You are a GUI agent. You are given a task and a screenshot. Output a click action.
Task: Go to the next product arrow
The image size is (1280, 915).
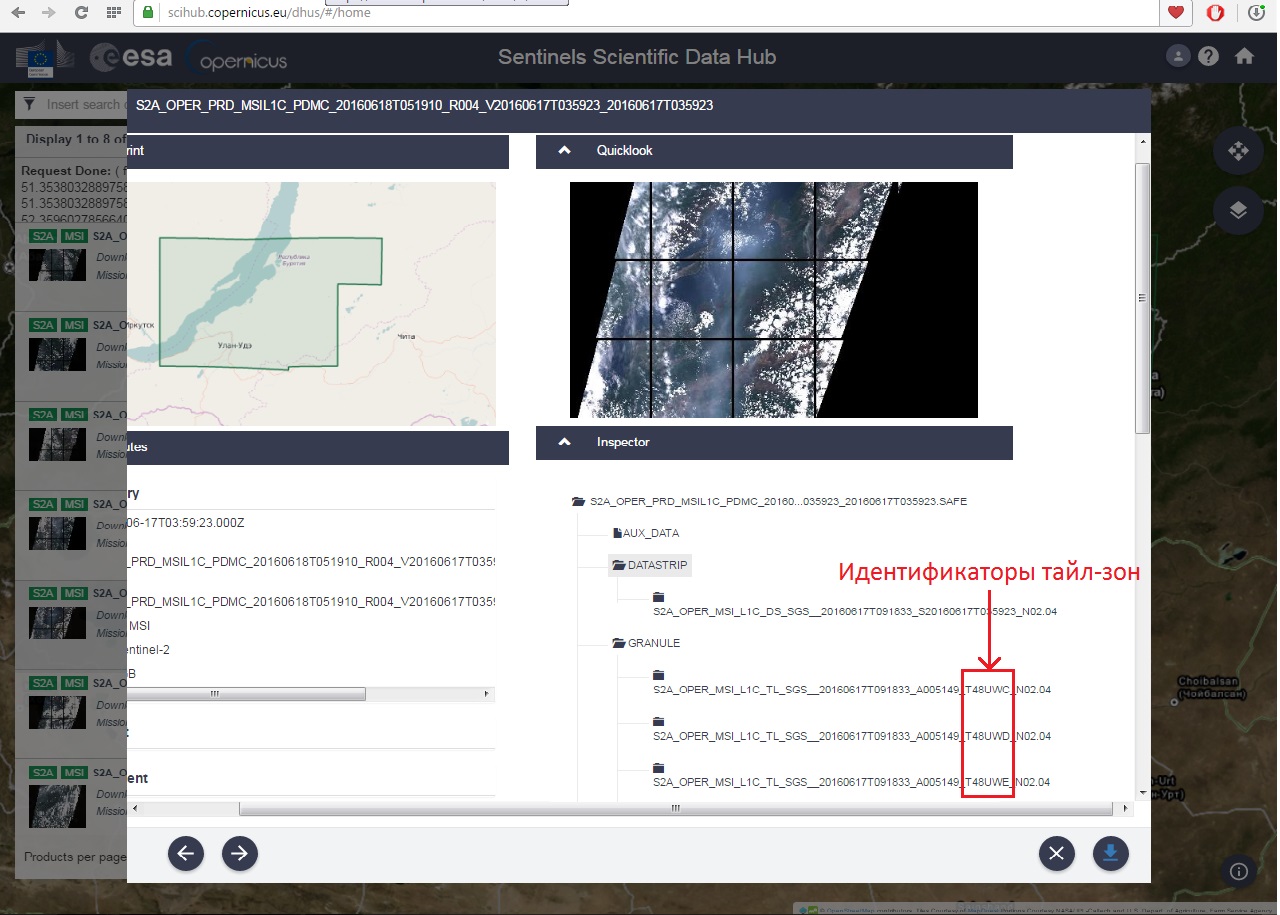[240, 853]
